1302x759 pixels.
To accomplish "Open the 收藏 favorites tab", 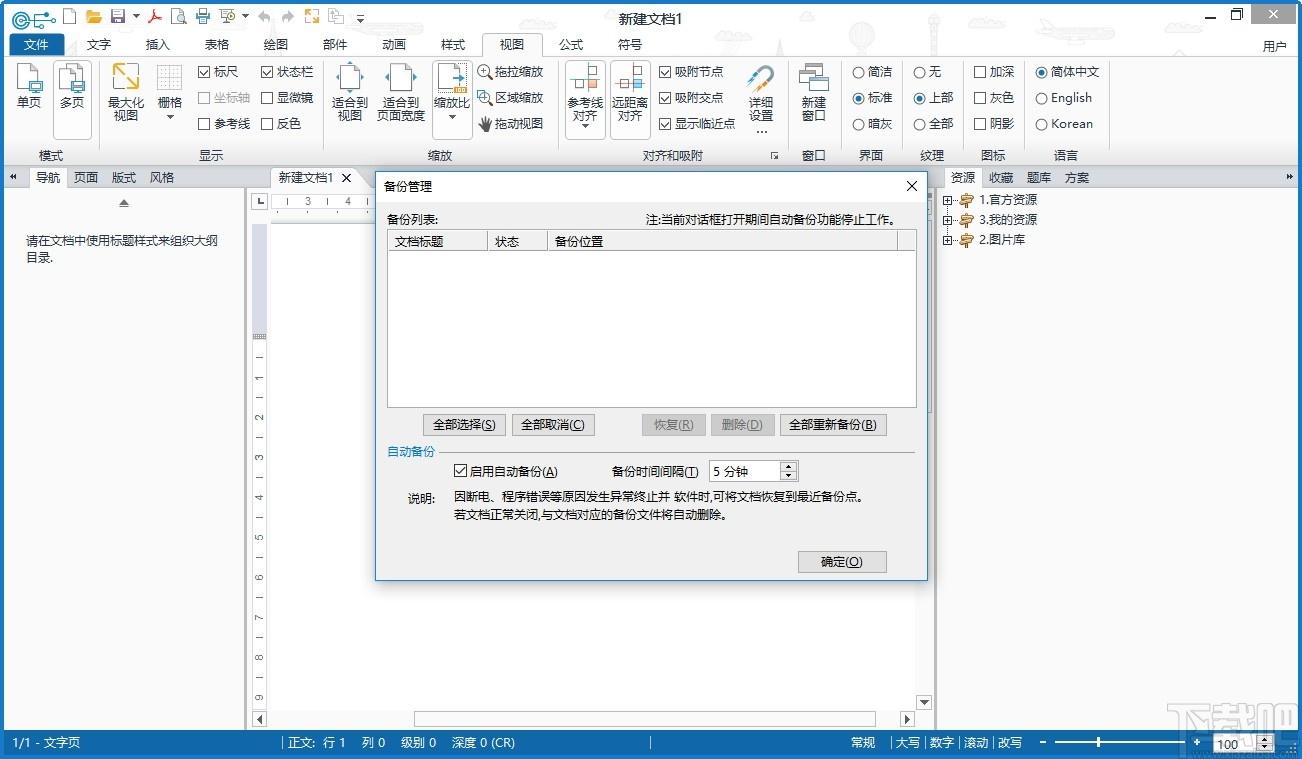I will point(1001,177).
